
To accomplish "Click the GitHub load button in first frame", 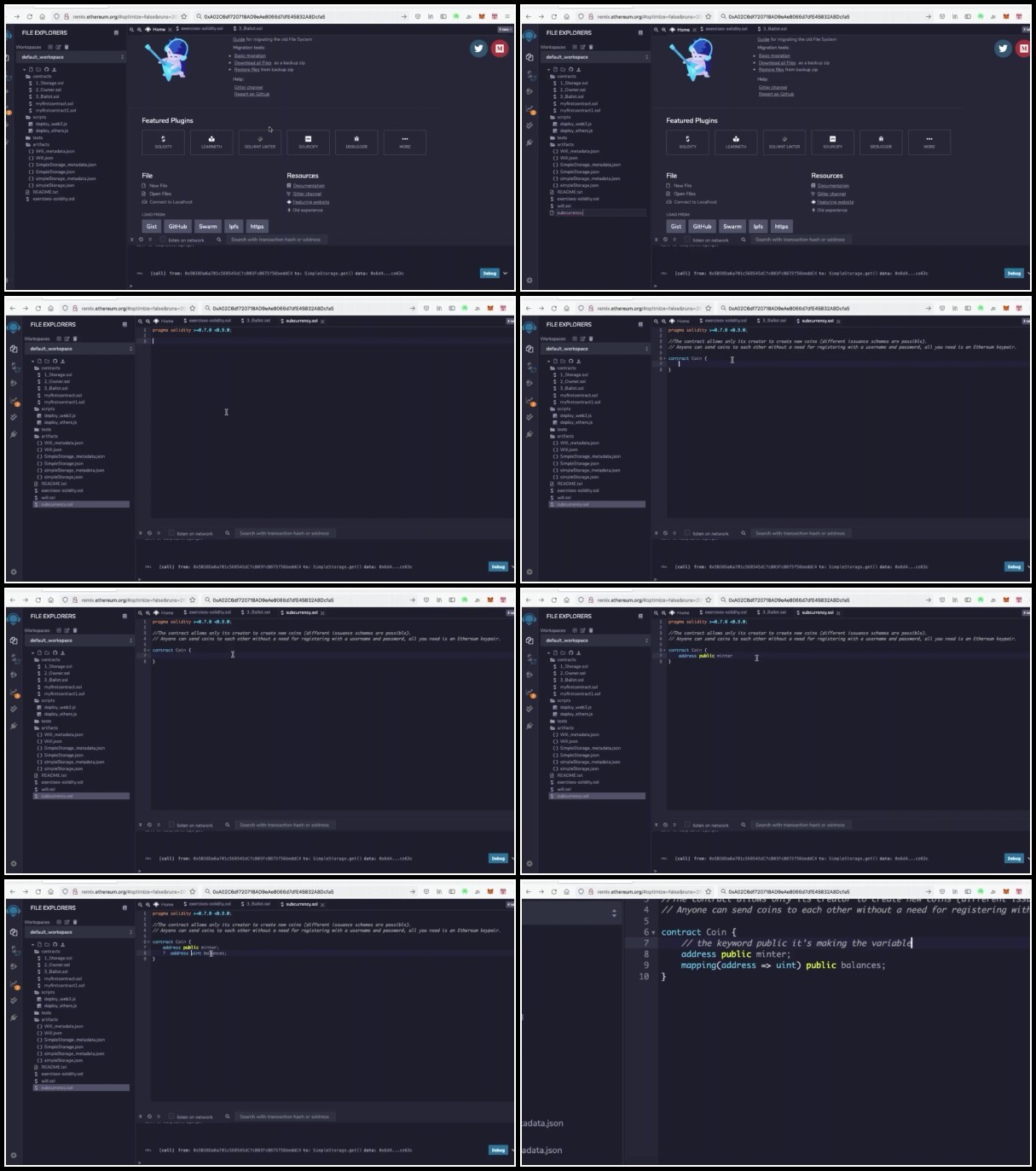I will (x=177, y=226).
